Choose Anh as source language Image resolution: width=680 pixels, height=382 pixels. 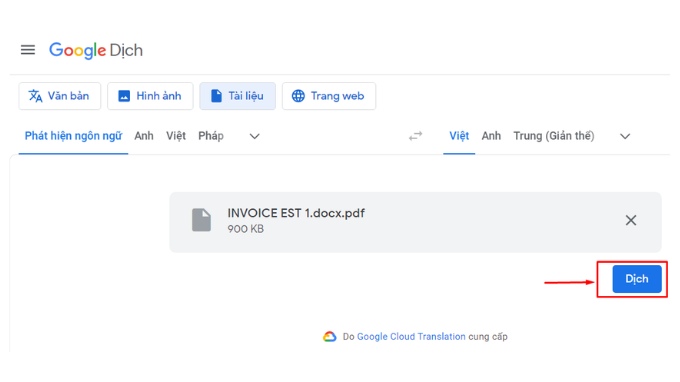144,136
